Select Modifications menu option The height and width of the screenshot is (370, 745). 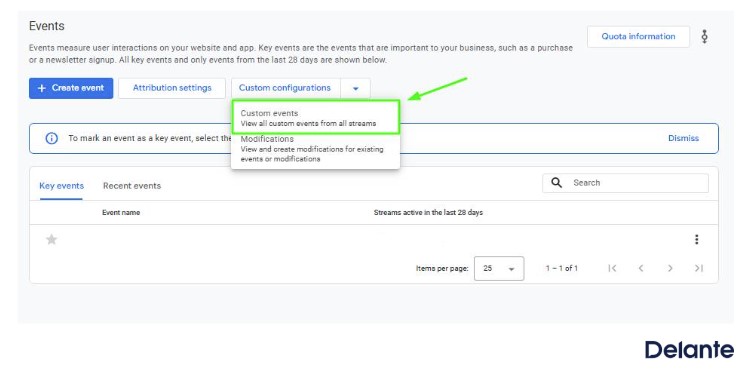(315, 149)
